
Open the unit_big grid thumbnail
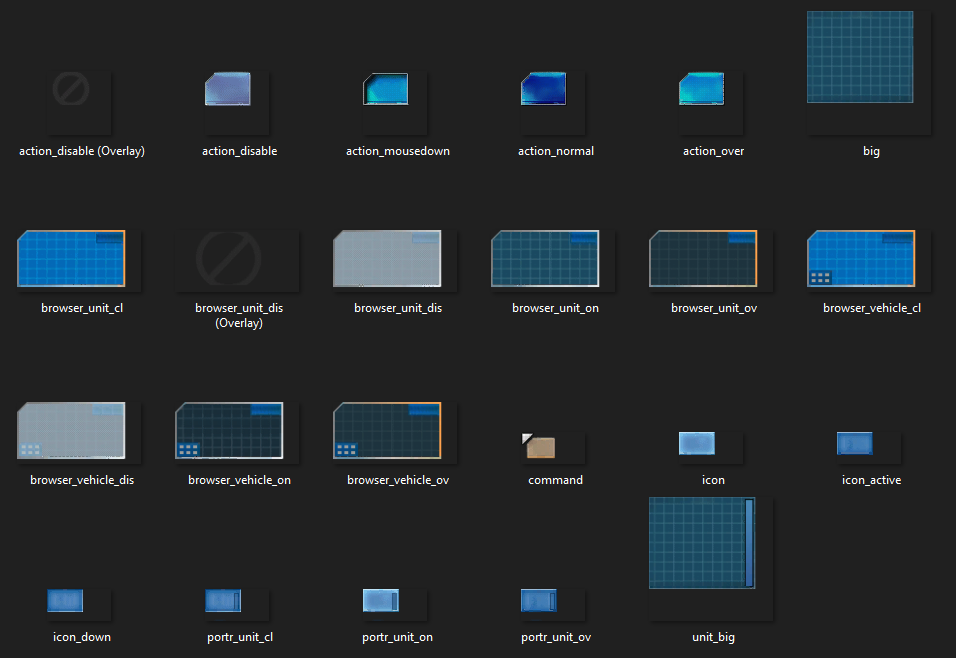(701, 543)
